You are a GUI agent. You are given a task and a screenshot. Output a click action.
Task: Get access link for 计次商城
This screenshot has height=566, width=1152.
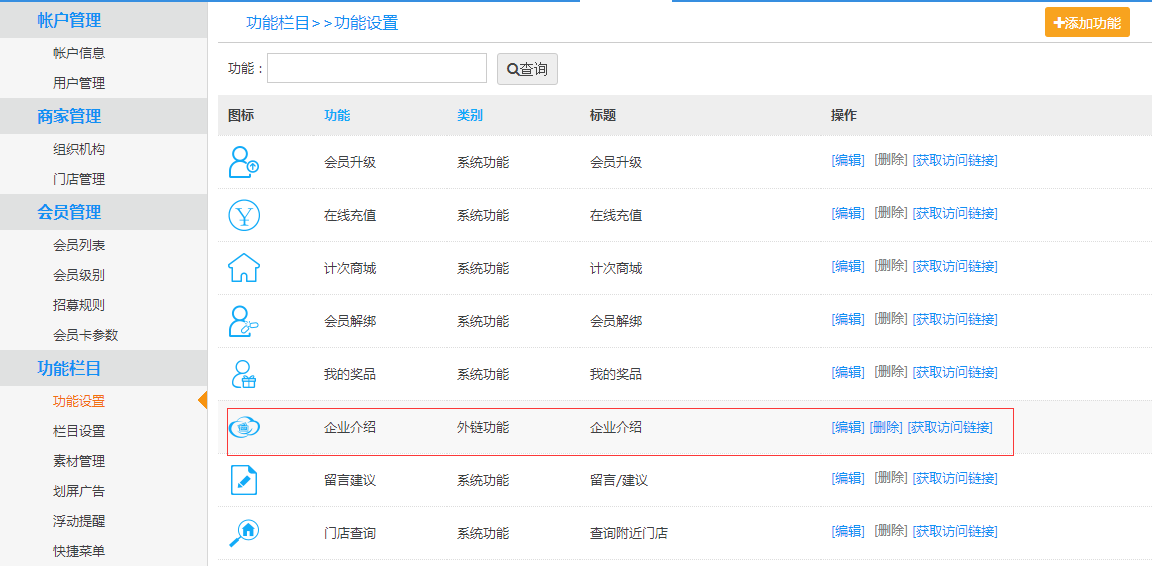click(955, 266)
